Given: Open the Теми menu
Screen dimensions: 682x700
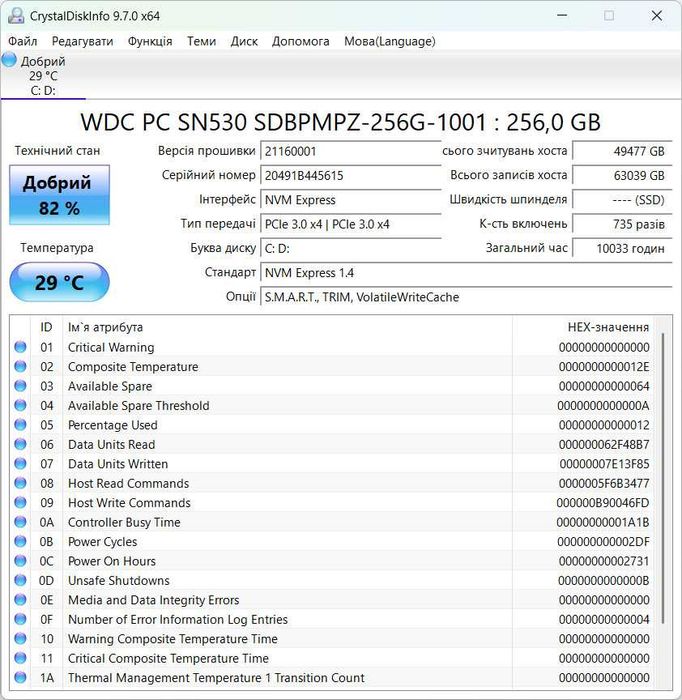Looking at the screenshot, I should 201,42.
